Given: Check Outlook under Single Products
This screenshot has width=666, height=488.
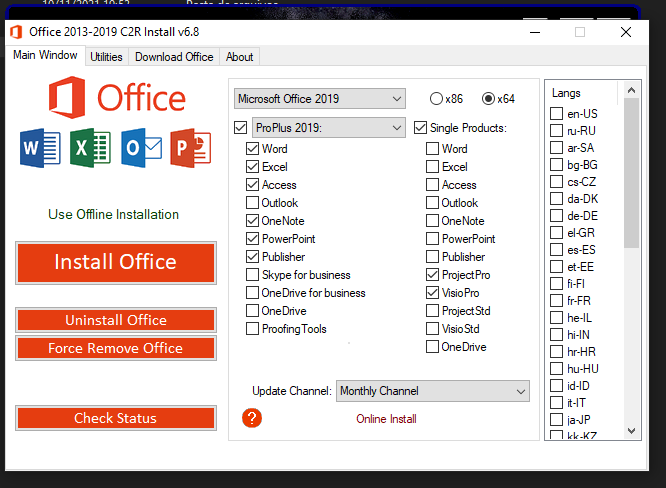Looking at the screenshot, I should point(432,203).
